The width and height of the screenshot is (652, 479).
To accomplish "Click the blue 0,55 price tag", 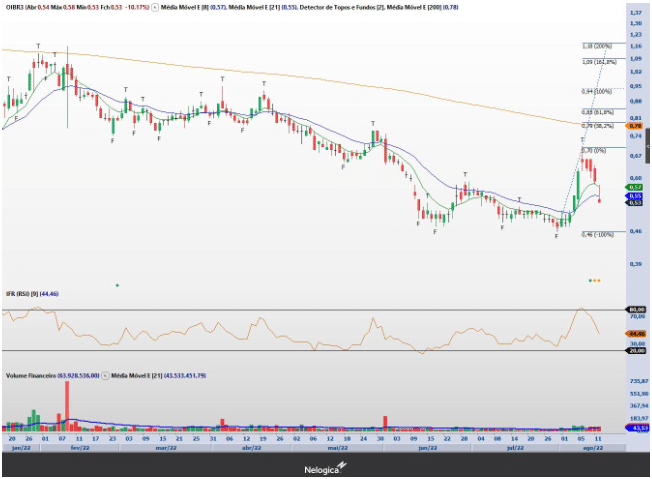I will pos(635,196).
